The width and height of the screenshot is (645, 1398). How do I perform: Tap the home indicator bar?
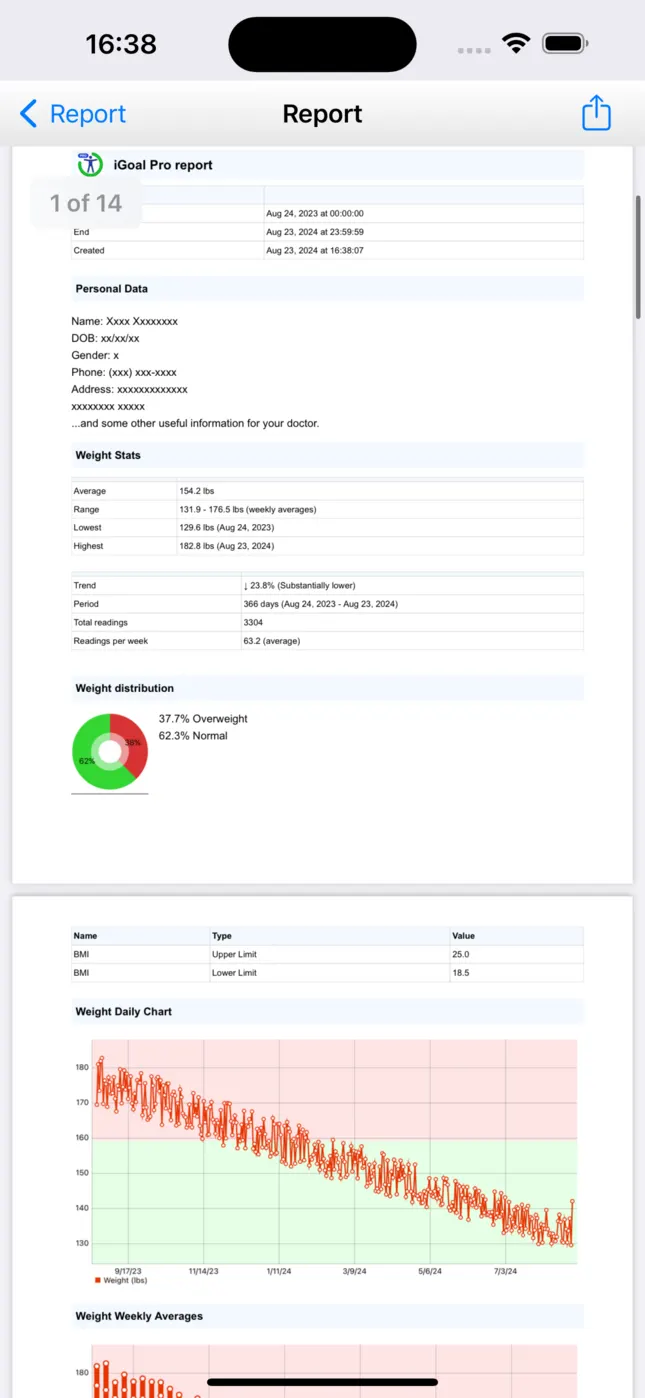tap(322, 1383)
